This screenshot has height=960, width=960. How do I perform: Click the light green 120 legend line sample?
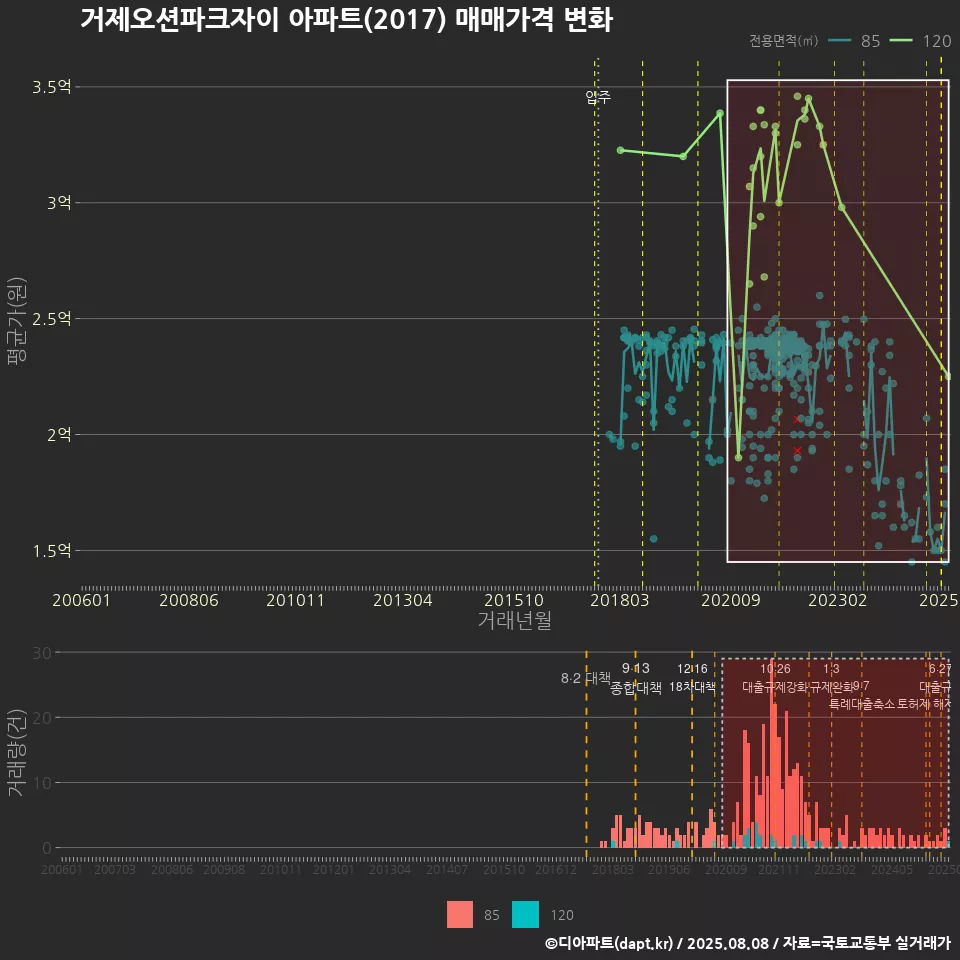(x=901, y=41)
